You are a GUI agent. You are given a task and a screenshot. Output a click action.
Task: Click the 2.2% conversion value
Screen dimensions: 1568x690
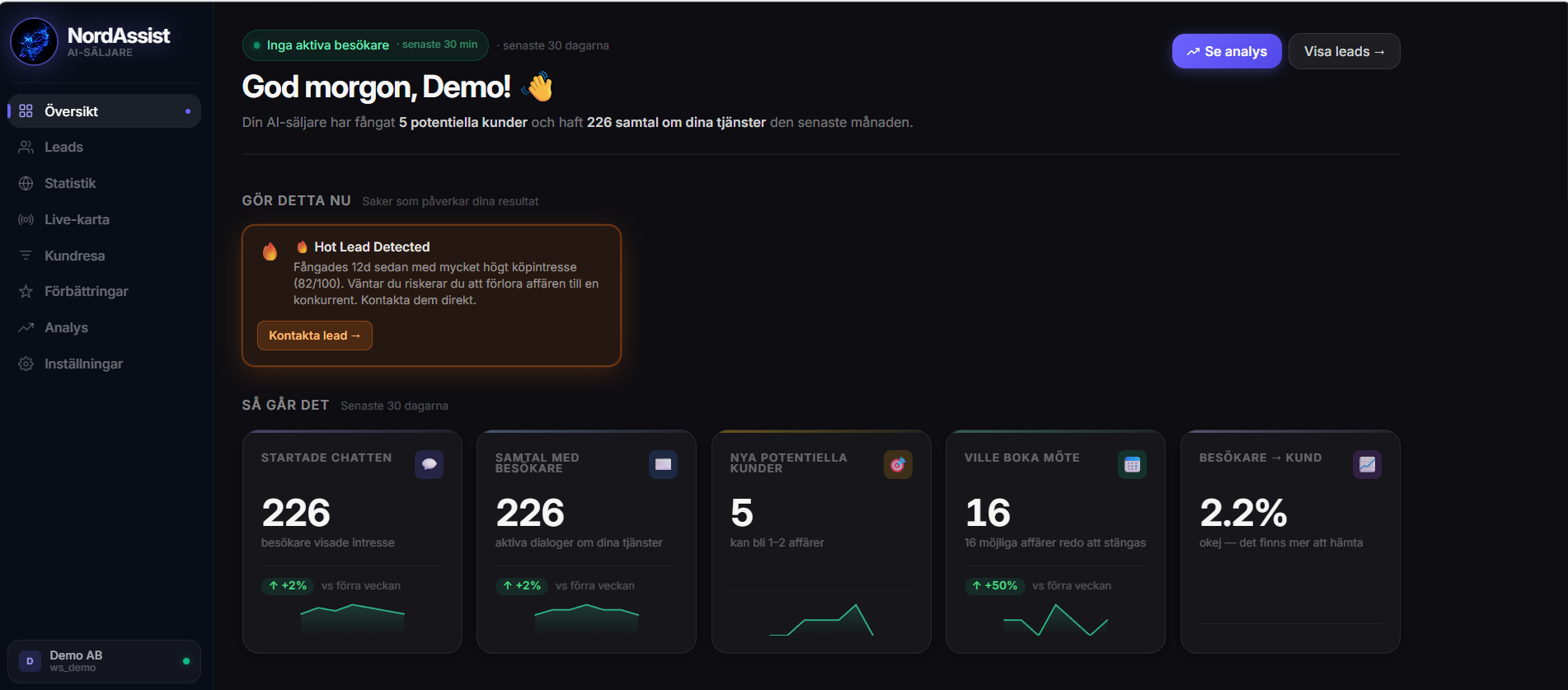point(1242,513)
